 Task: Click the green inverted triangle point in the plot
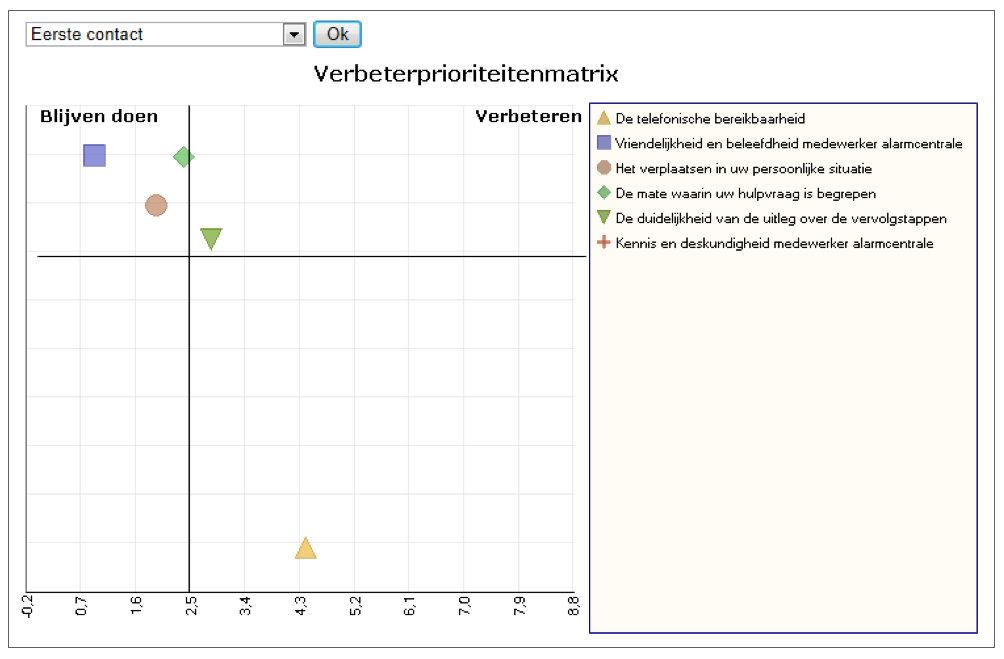pyautogui.click(x=210, y=238)
